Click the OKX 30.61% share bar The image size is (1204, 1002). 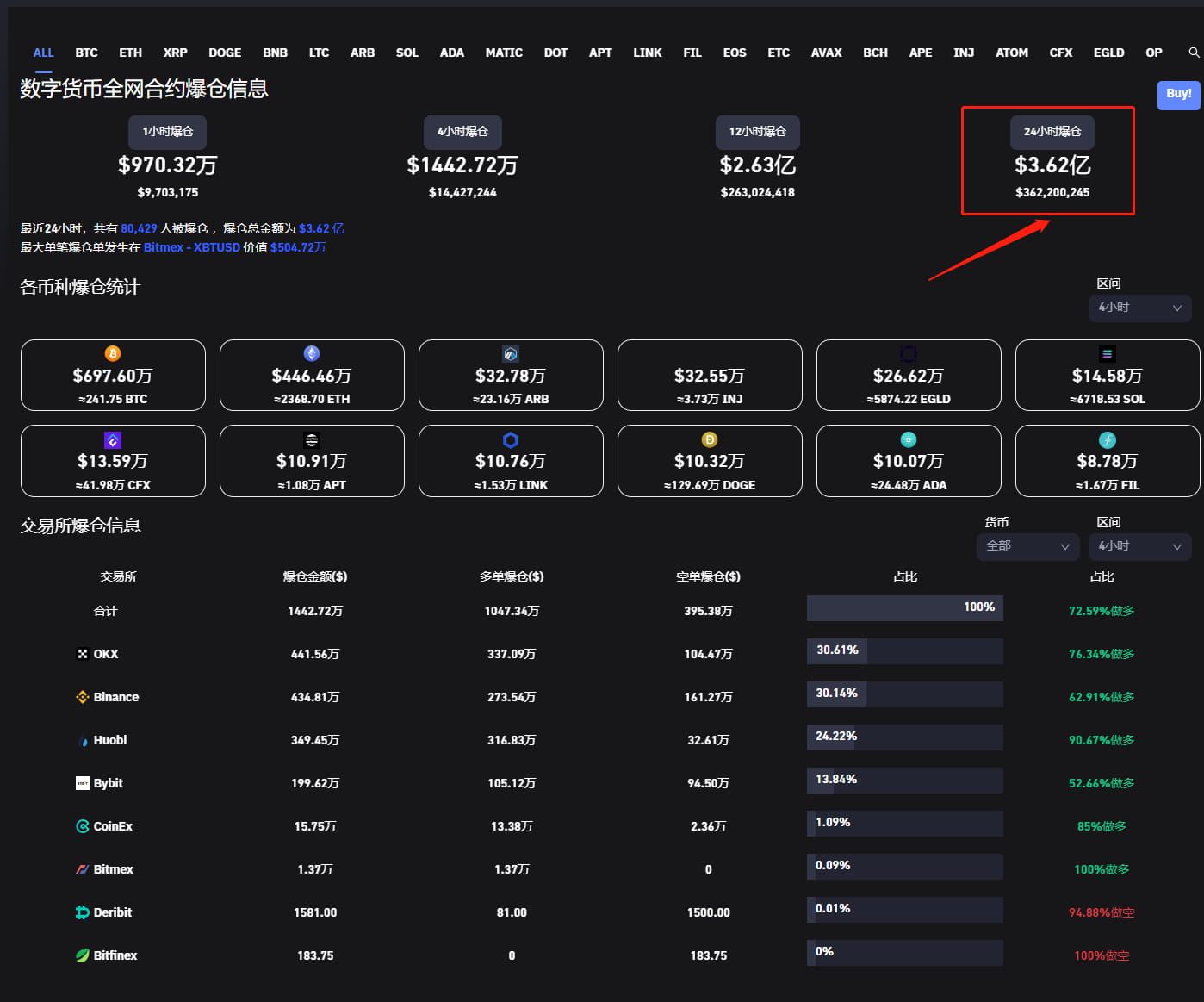click(905, 651)
